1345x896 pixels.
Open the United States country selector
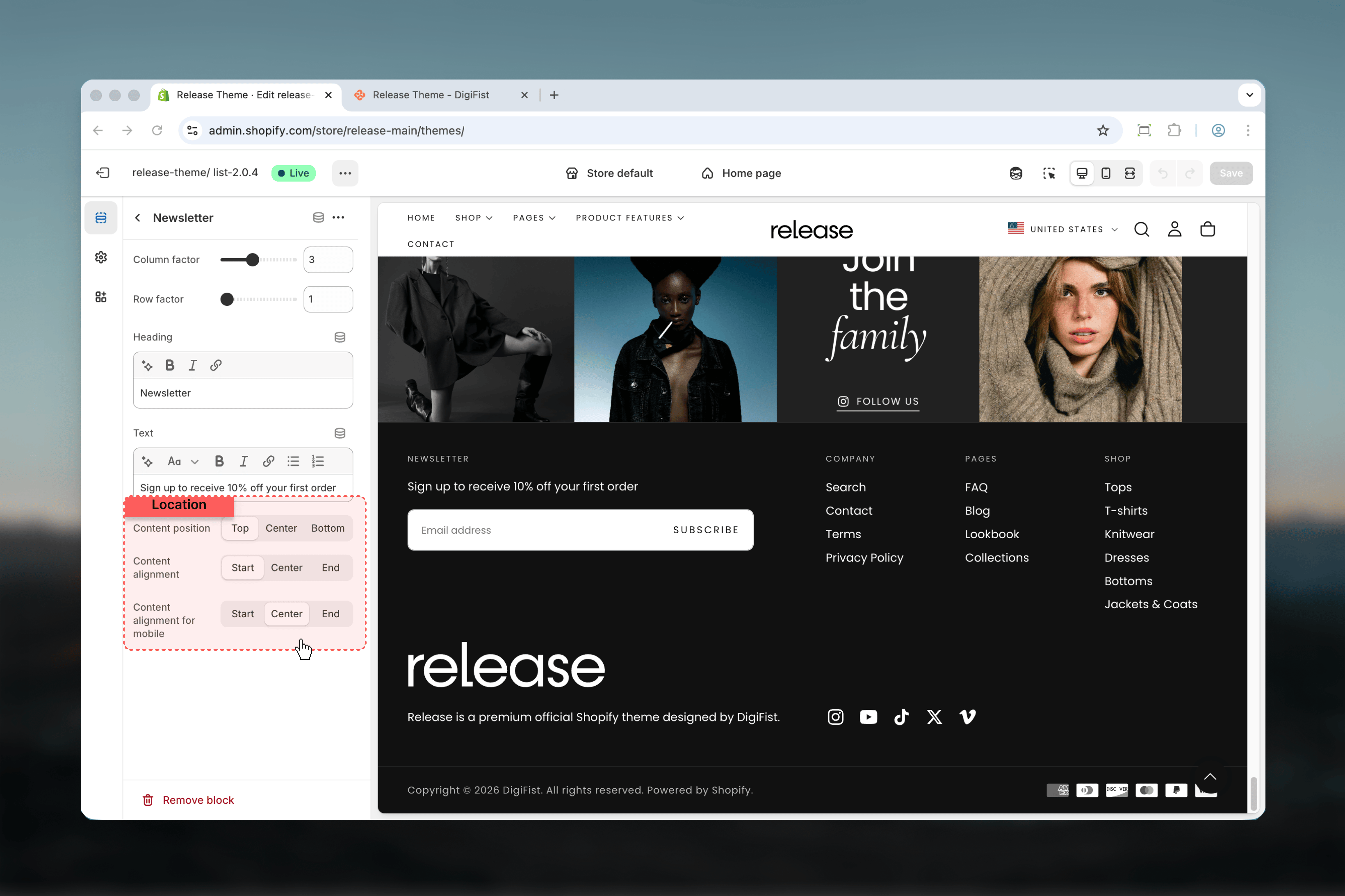click(1062, 229)
